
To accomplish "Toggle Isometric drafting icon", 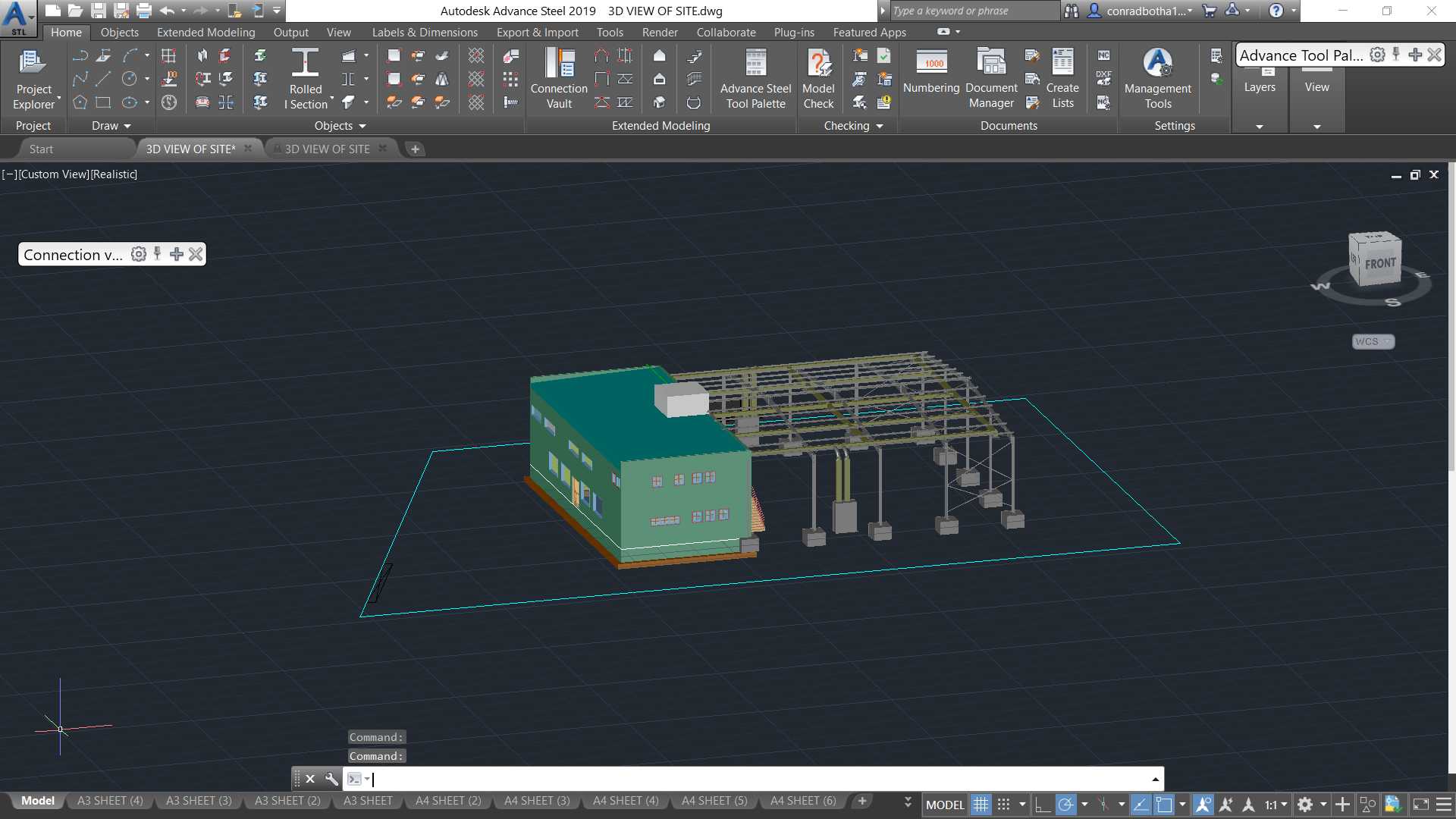I will [1103, 805].
